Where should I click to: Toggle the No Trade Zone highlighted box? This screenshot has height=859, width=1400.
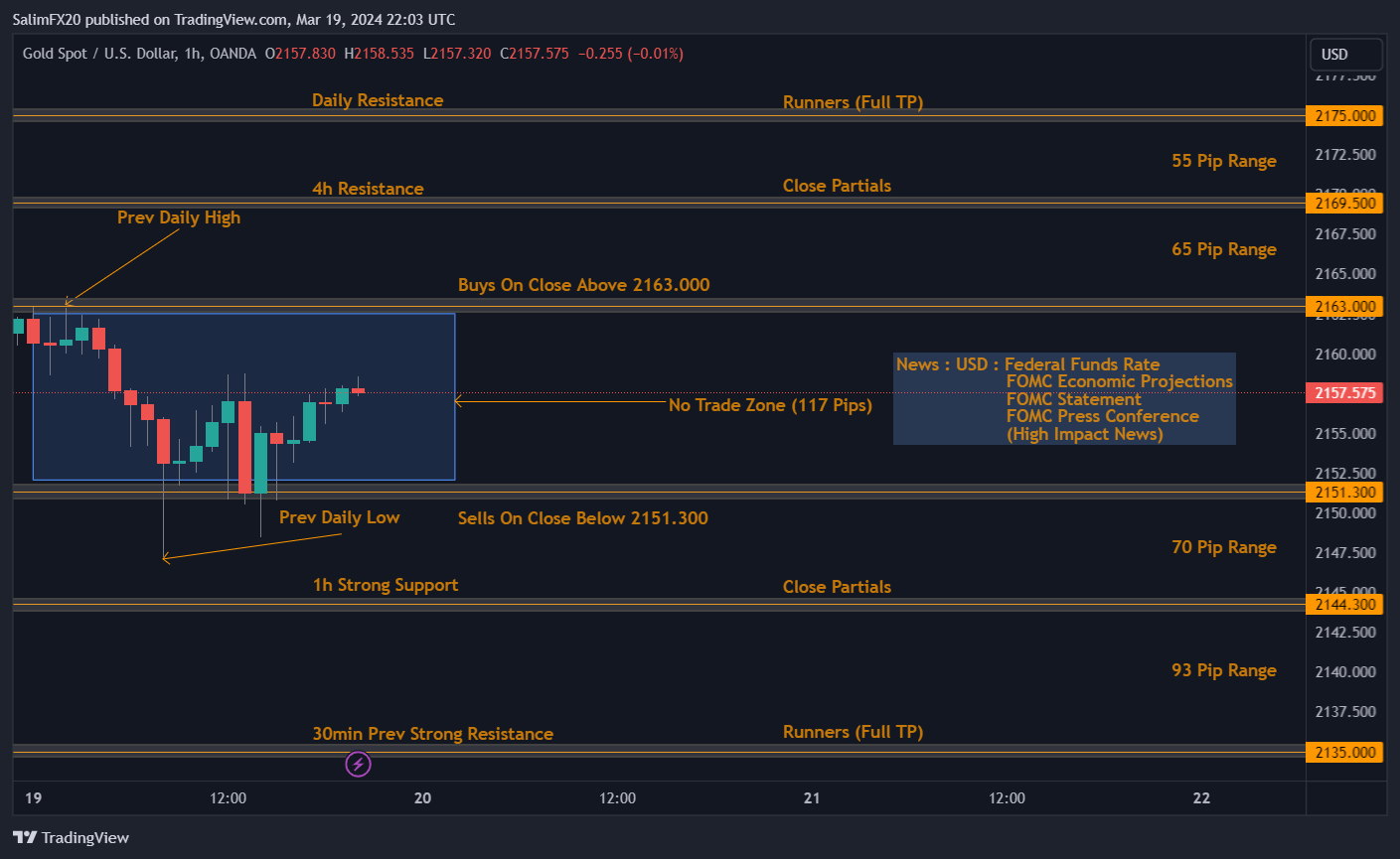[243, 397]
